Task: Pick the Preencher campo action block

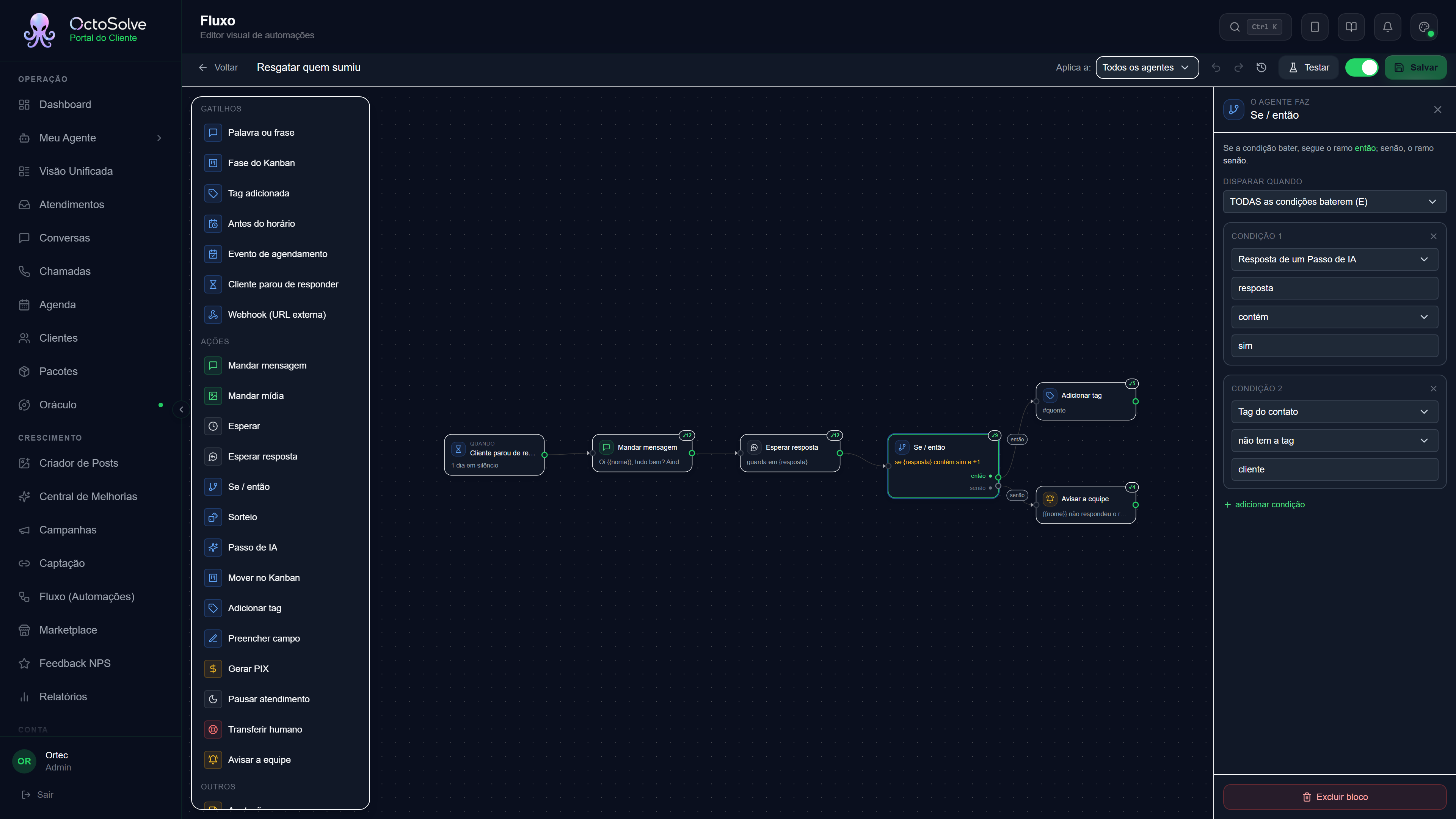Action: [x=280, y=638]
